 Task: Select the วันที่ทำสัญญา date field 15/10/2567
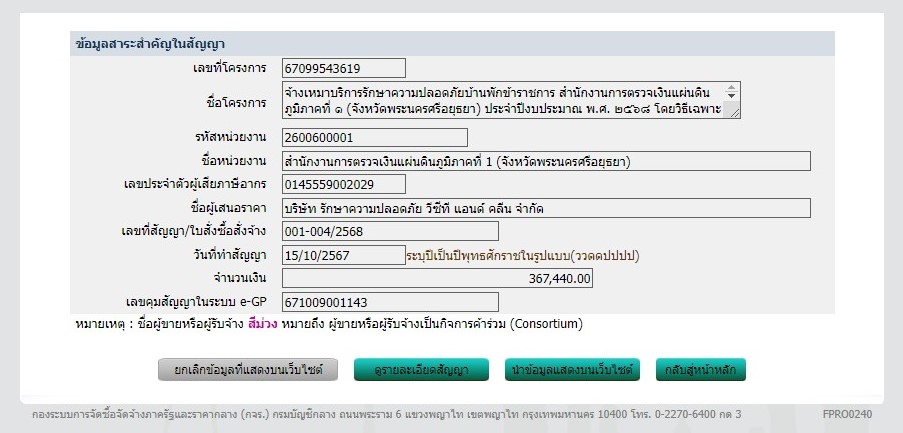coord(343,255)
